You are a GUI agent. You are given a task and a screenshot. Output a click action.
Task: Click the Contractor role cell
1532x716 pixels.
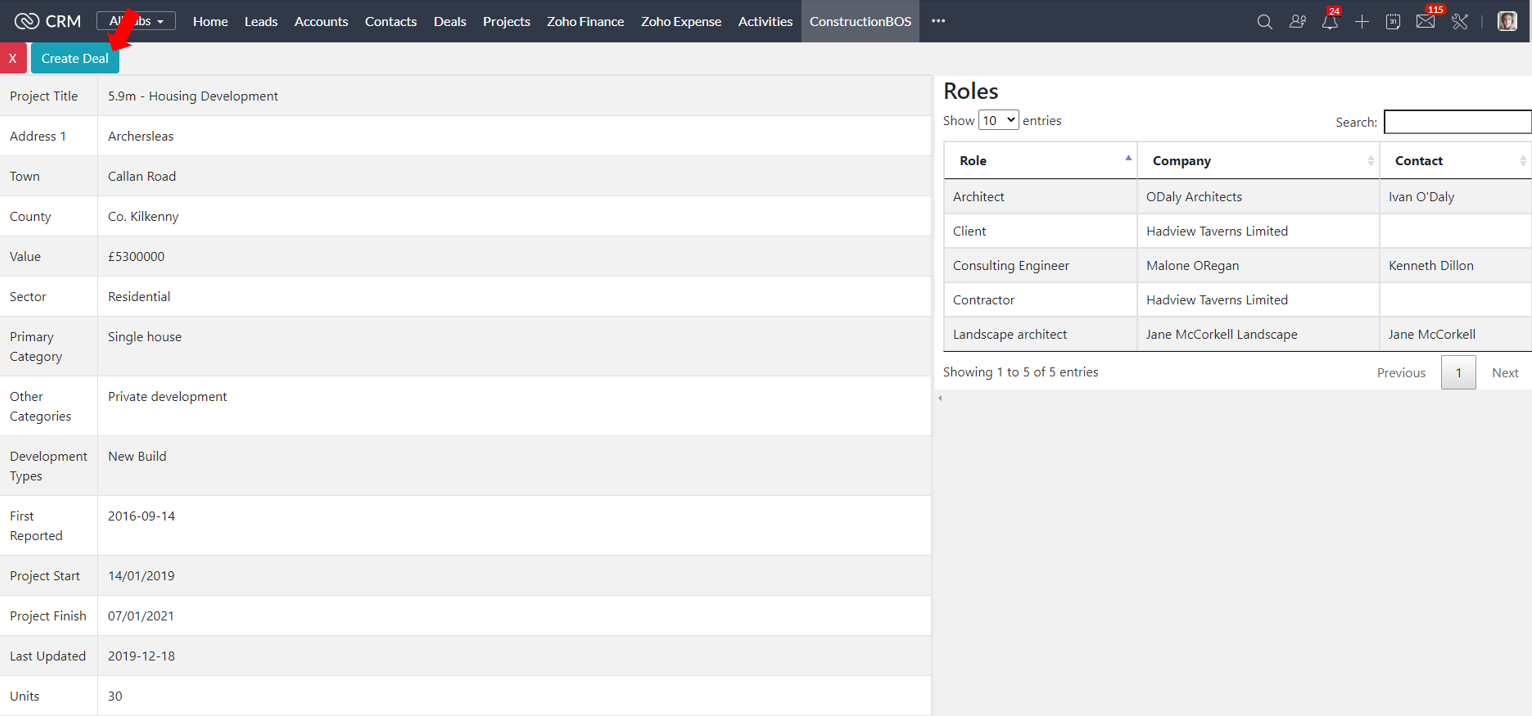[1040, 300]
